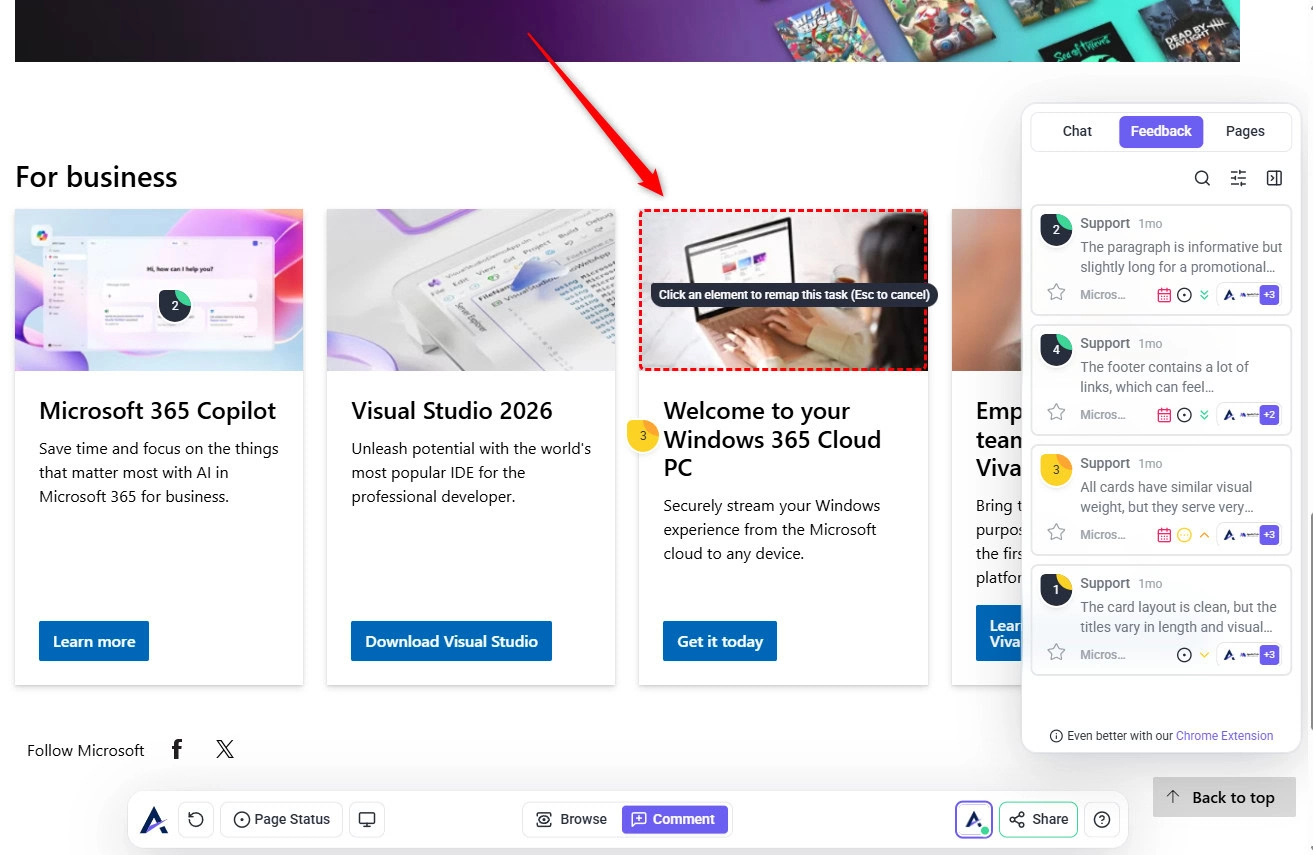Open the Page Status dropdown
Viewport: 1313px width, 855px height.
tap(281, 819)
